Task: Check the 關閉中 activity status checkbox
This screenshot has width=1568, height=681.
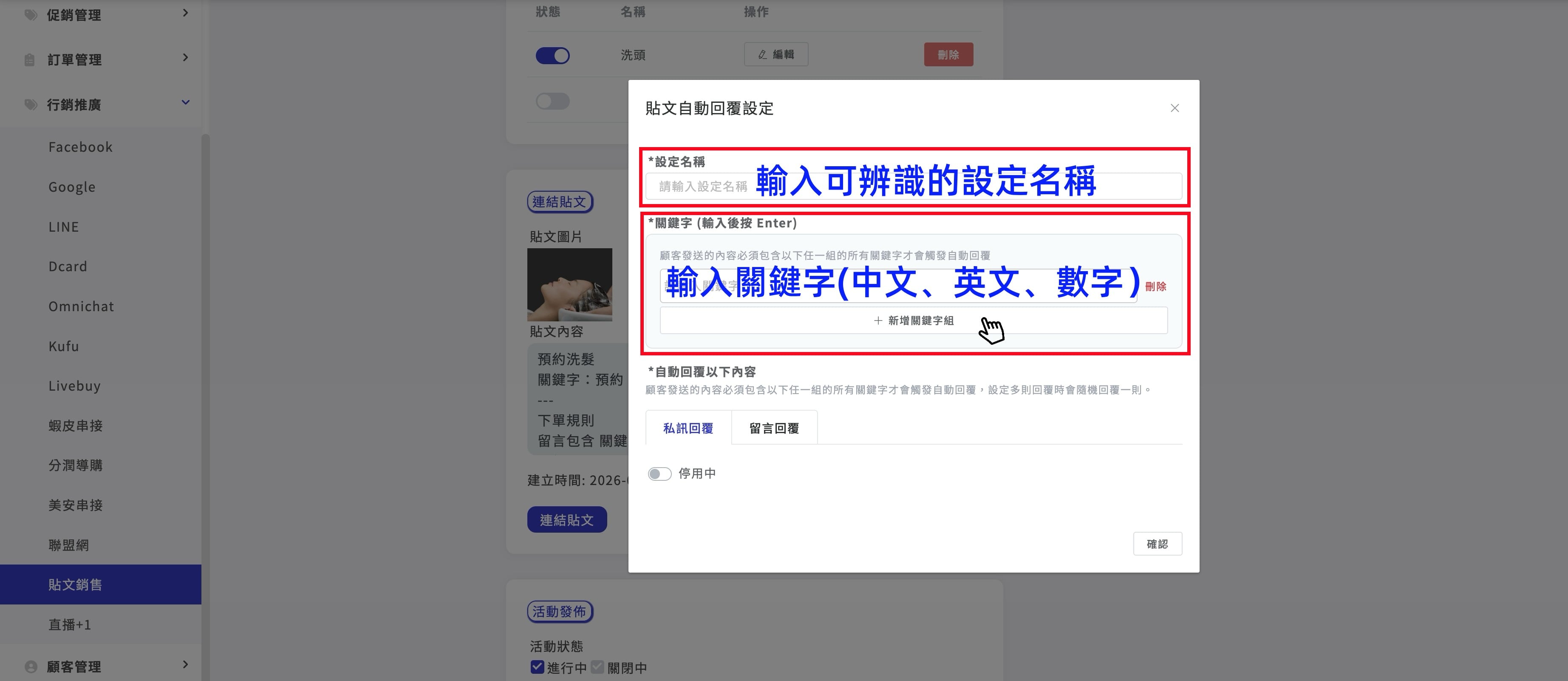Action: (597, 667)
